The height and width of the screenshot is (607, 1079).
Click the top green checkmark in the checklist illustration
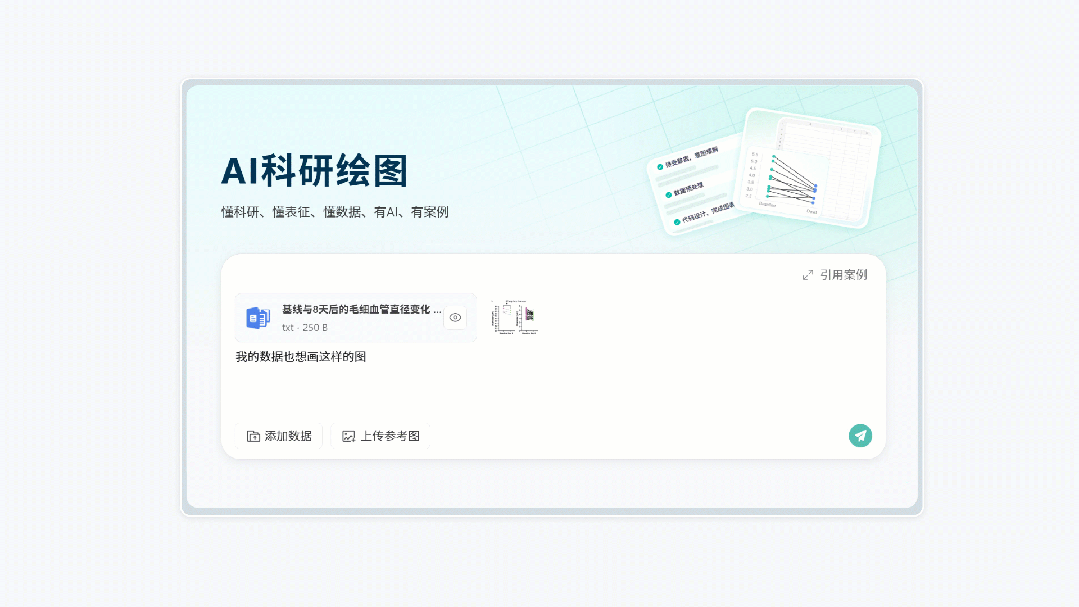(x=659, y=166)
